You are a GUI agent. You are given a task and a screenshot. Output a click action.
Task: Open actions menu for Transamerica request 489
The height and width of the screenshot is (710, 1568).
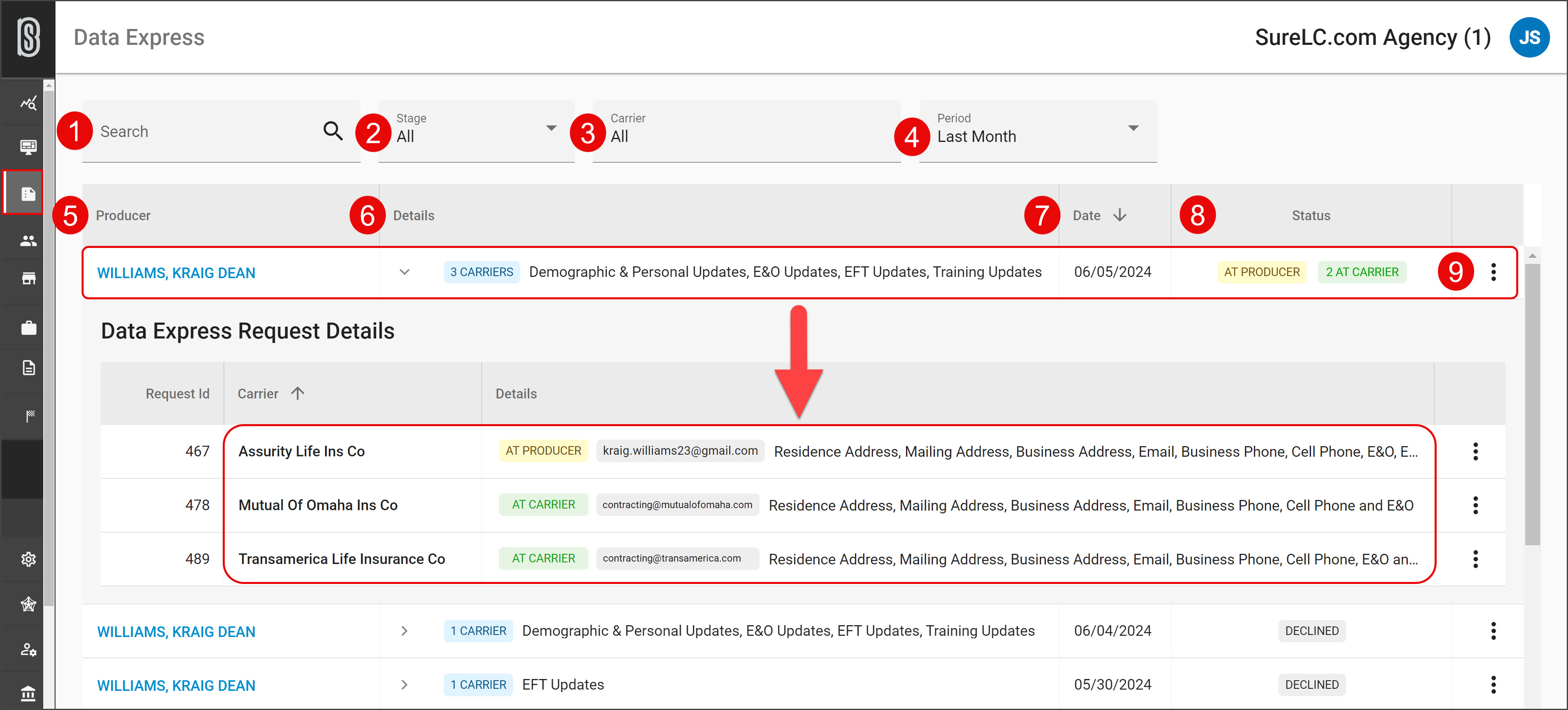1475,559
